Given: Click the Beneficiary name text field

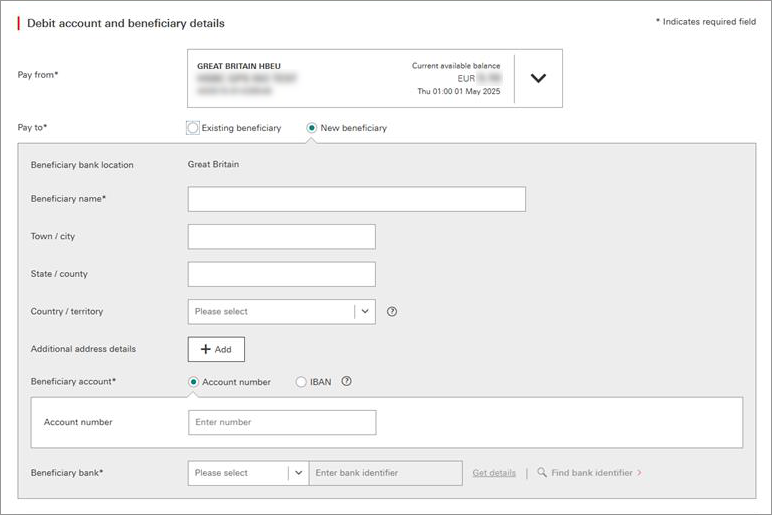Looking at the screenshot, I should pyautogui.click(x=356, y=199).
